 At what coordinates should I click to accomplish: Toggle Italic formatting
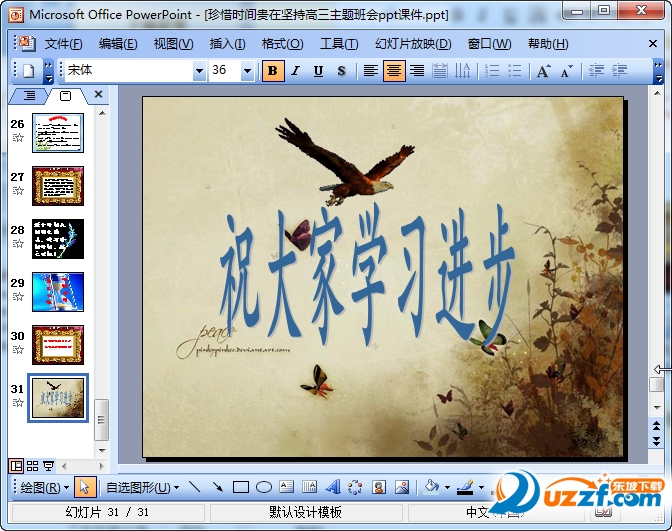click(x=295, y=71)
